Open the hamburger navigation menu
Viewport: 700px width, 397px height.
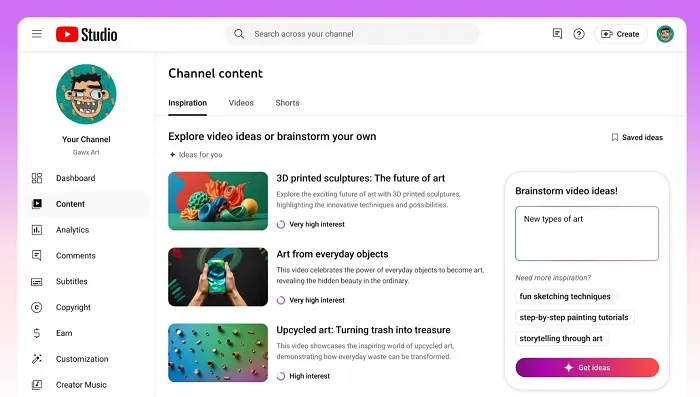click(x=37, y=34)
